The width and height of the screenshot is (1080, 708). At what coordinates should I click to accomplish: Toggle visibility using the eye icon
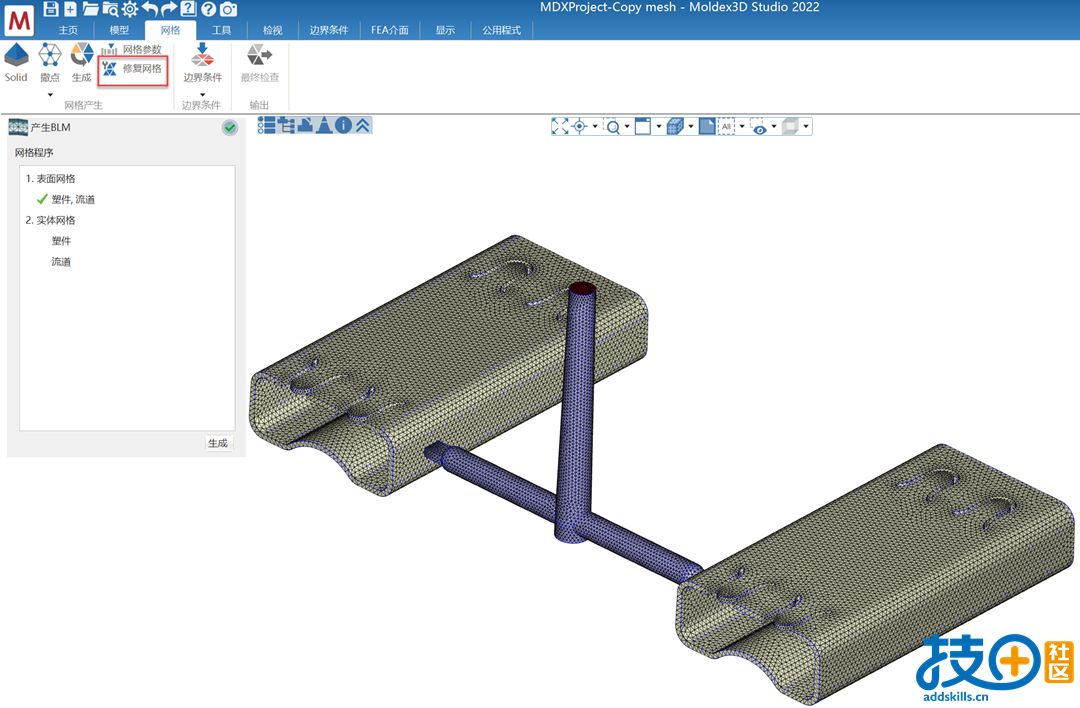(x=759, y=127)
